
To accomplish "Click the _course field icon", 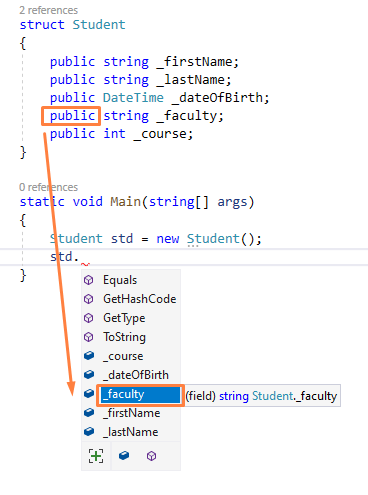I will (x=89, y=356).
